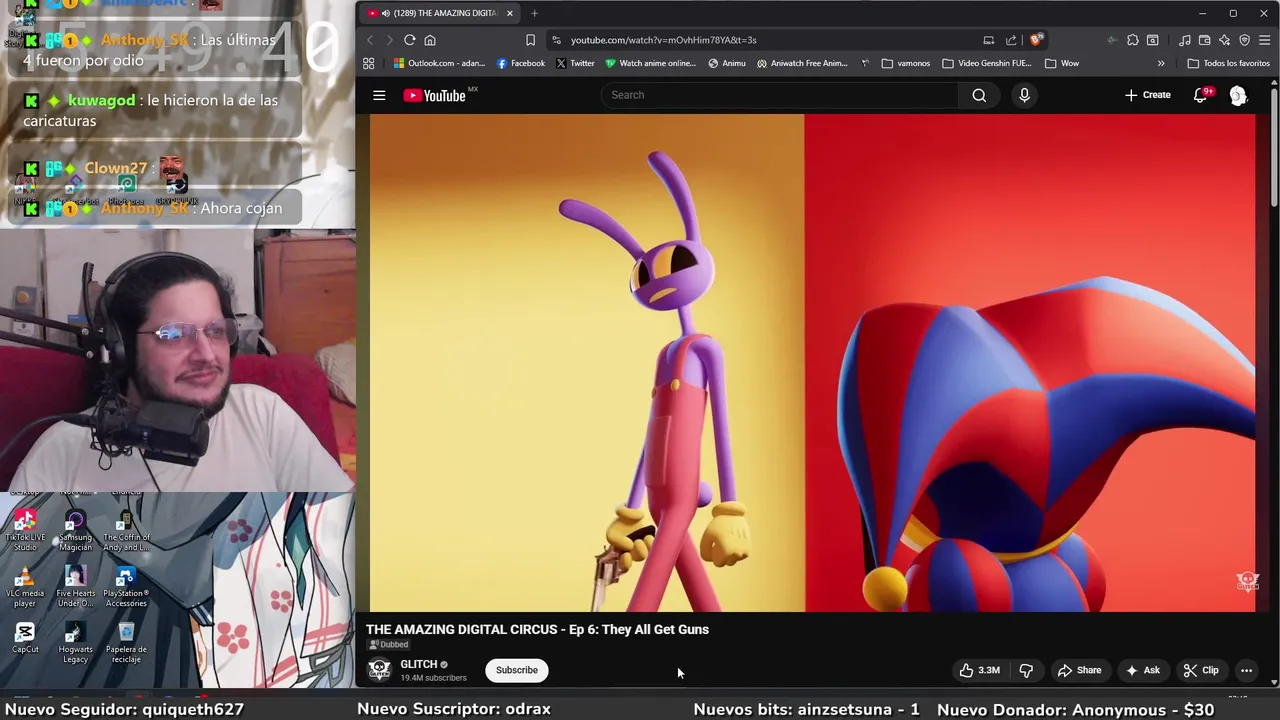The image size is (1280, 720).
Task: Open CapCut desktop icon
Action: 25,638
